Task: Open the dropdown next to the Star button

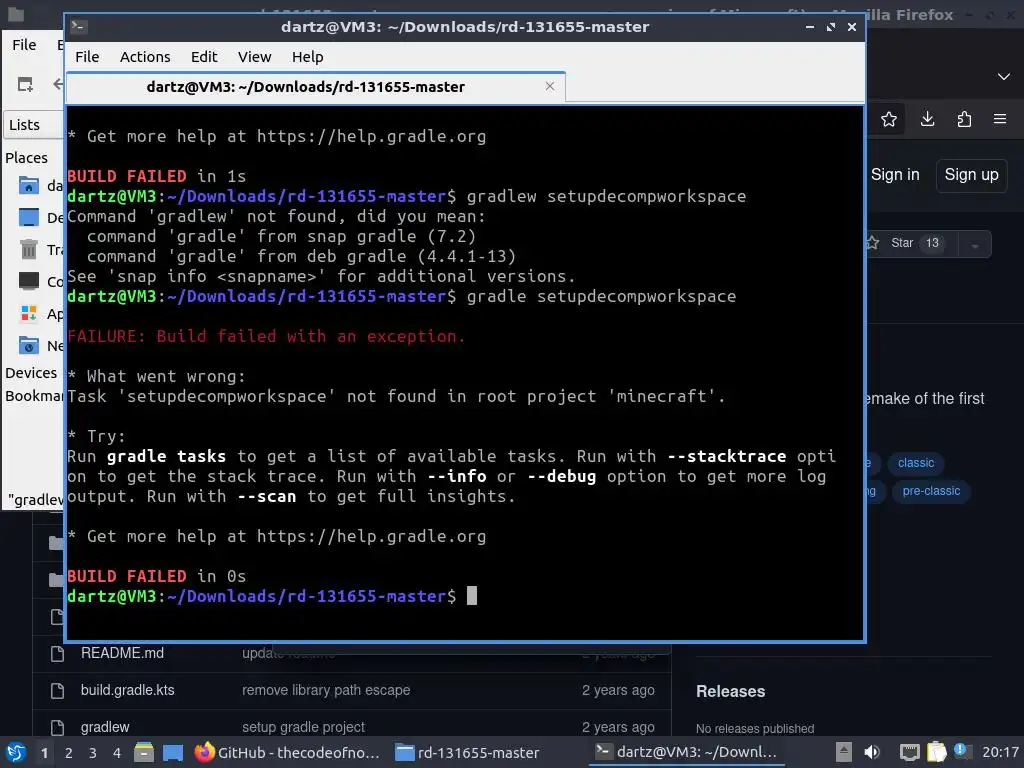Action: pos(975,245)
